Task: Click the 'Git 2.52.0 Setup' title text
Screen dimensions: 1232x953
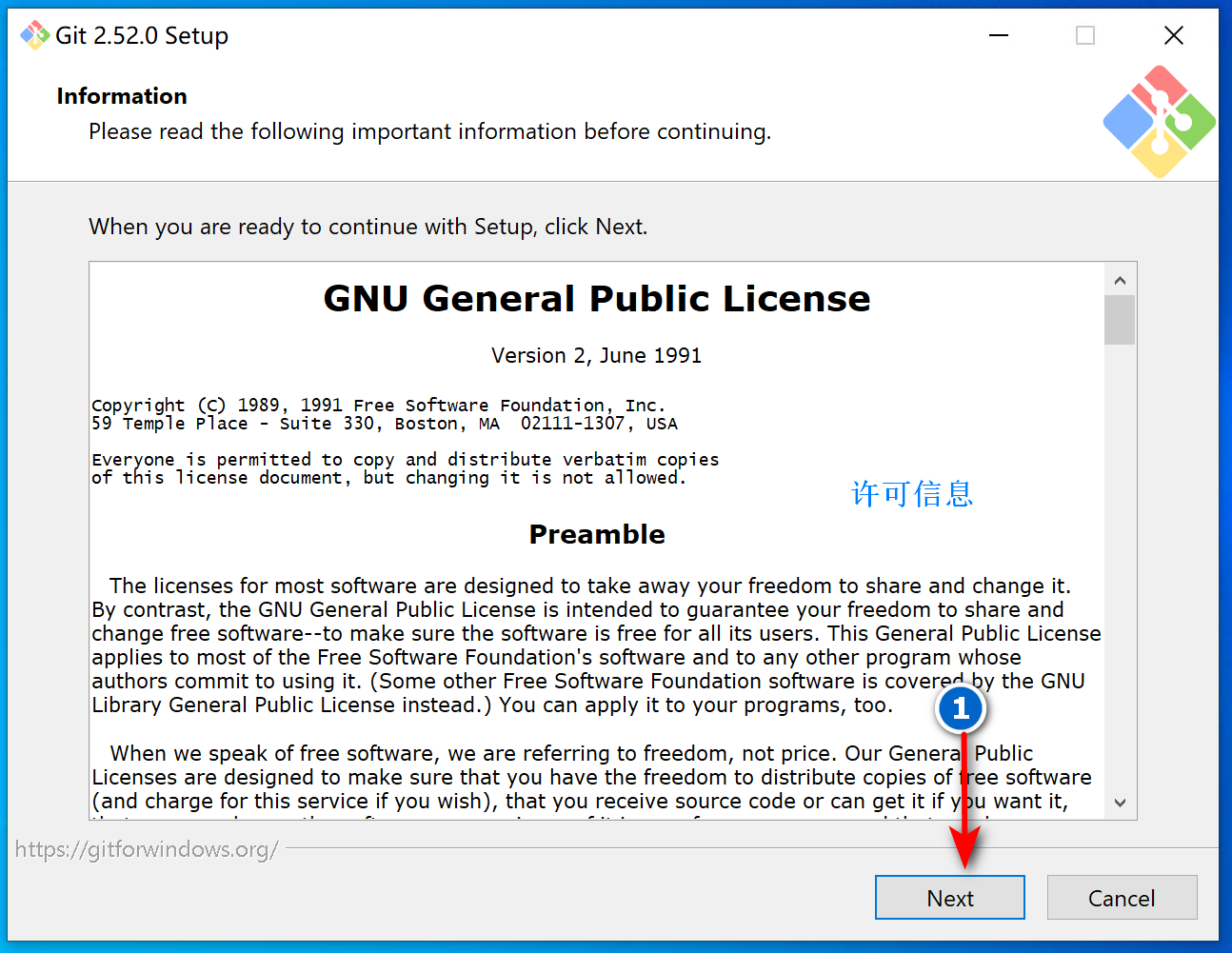Action: coord(142,35)
